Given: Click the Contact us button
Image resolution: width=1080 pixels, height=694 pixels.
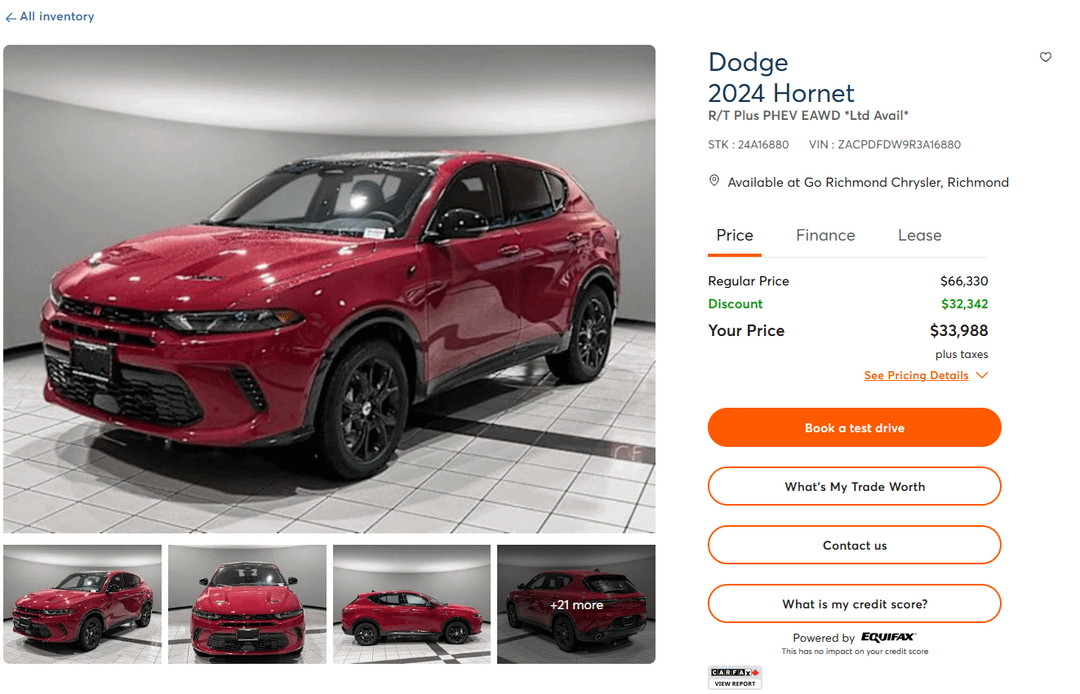Looking at the screenshot, I should [854, 545].
